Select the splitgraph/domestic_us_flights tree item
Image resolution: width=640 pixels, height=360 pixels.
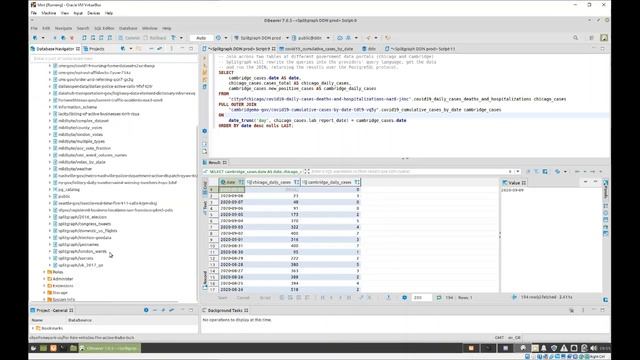[88, 231]
